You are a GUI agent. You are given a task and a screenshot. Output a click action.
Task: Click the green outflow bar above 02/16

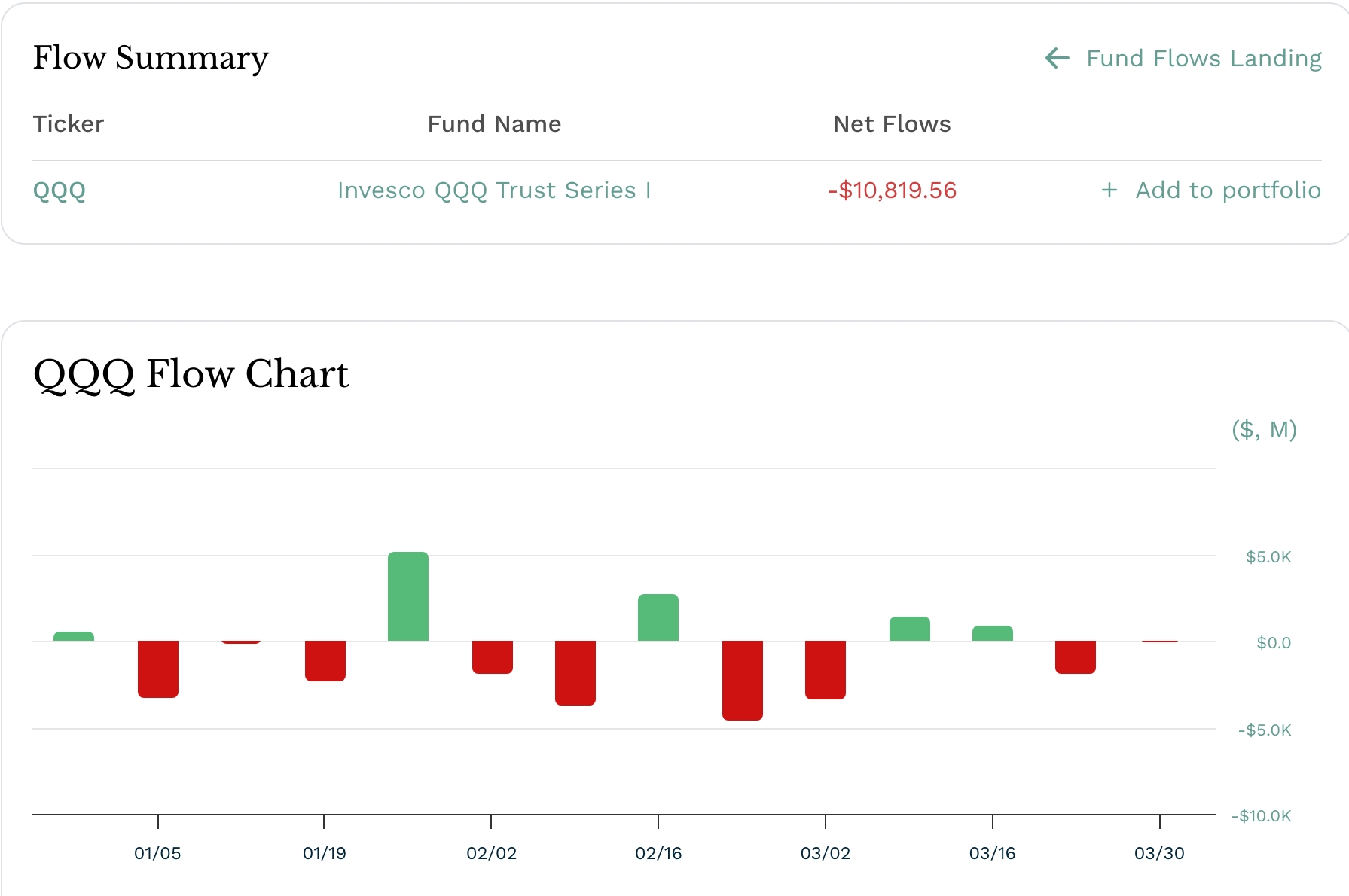[659, 617]
